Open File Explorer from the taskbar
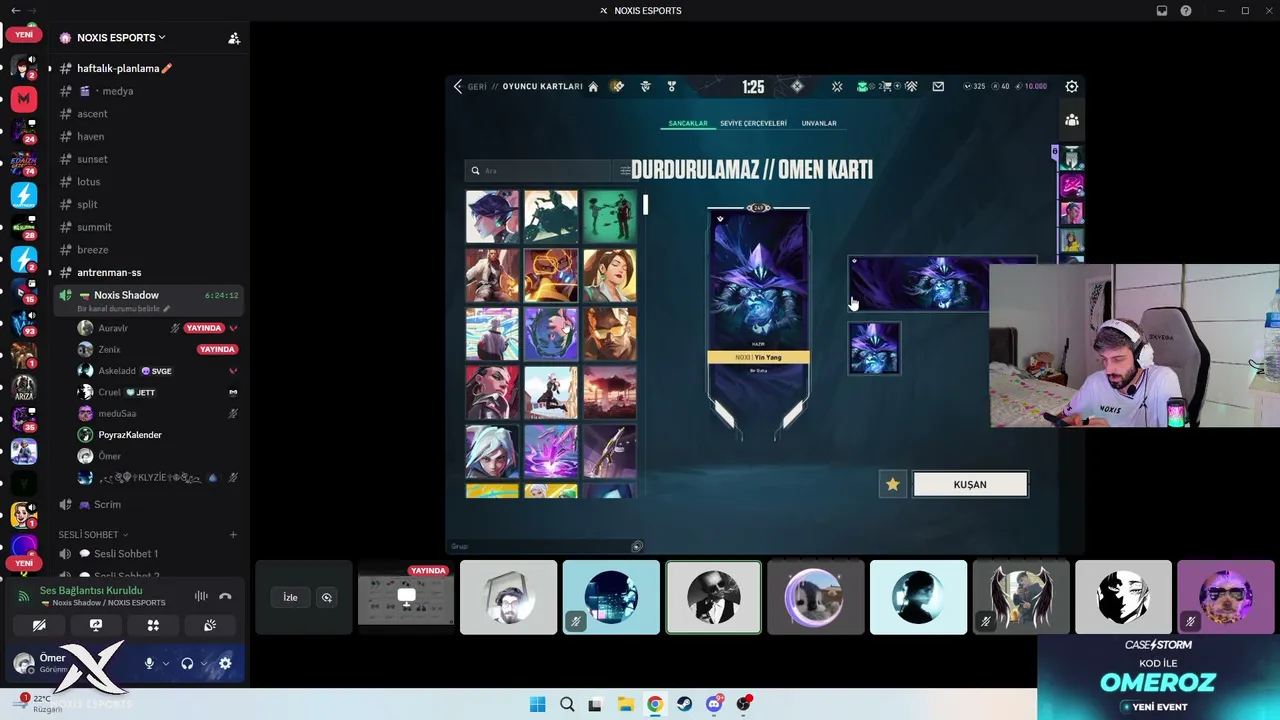The height and width of the screenshot is (720, 1280). click(625, 704)
